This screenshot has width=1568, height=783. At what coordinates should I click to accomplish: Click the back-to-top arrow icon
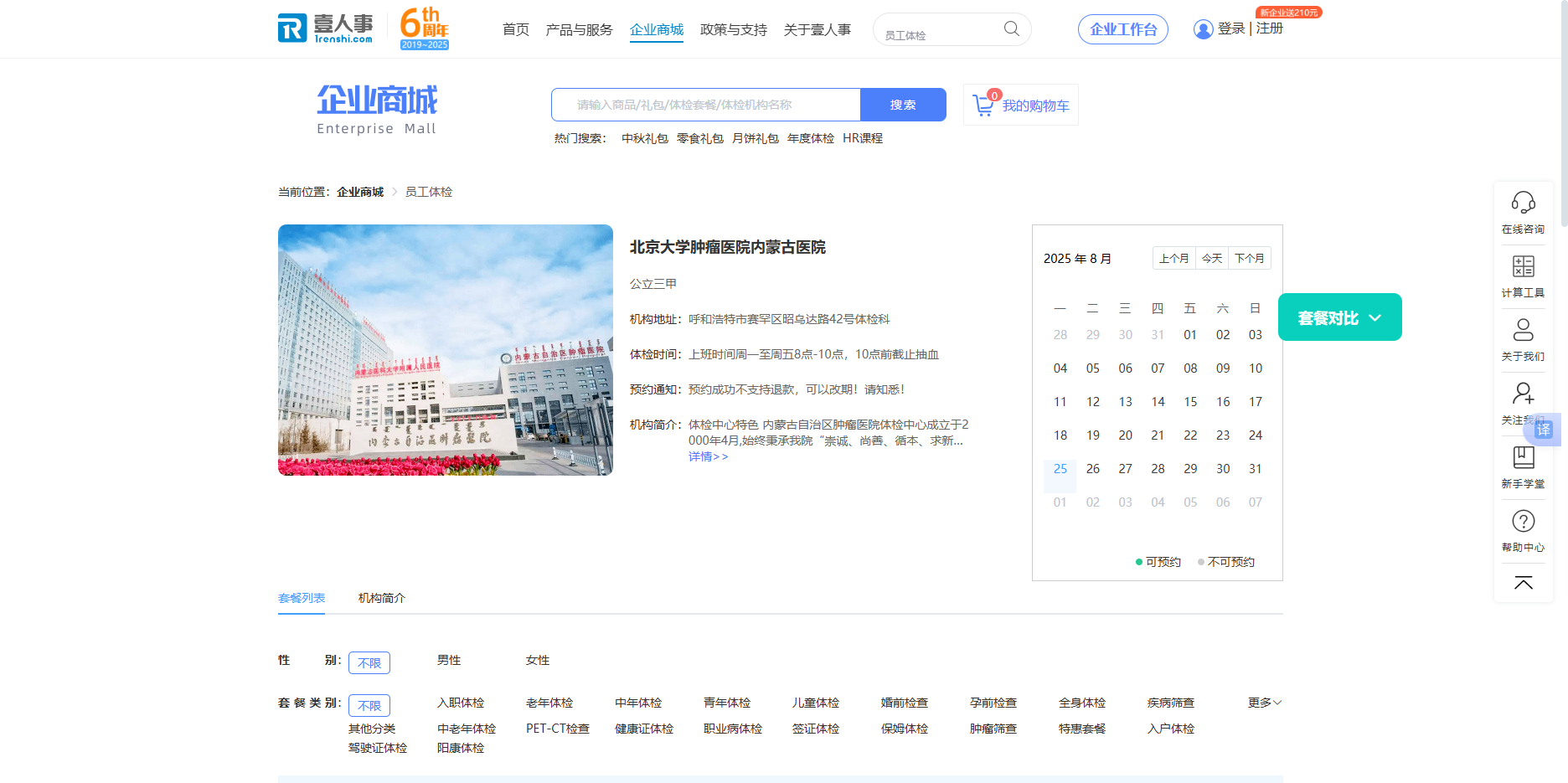(x=1523, y=583)
